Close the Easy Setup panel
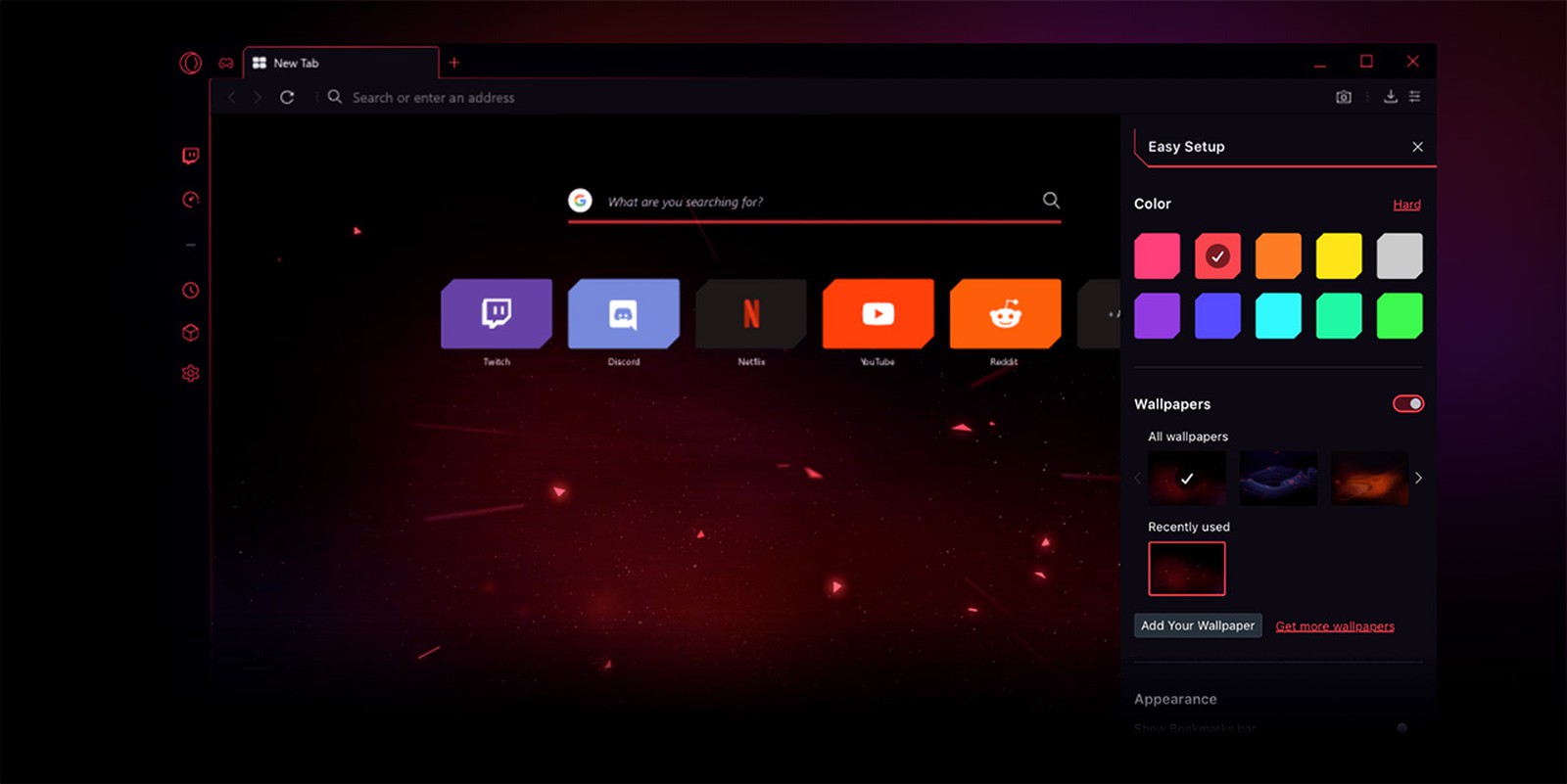 [1417, 147]
